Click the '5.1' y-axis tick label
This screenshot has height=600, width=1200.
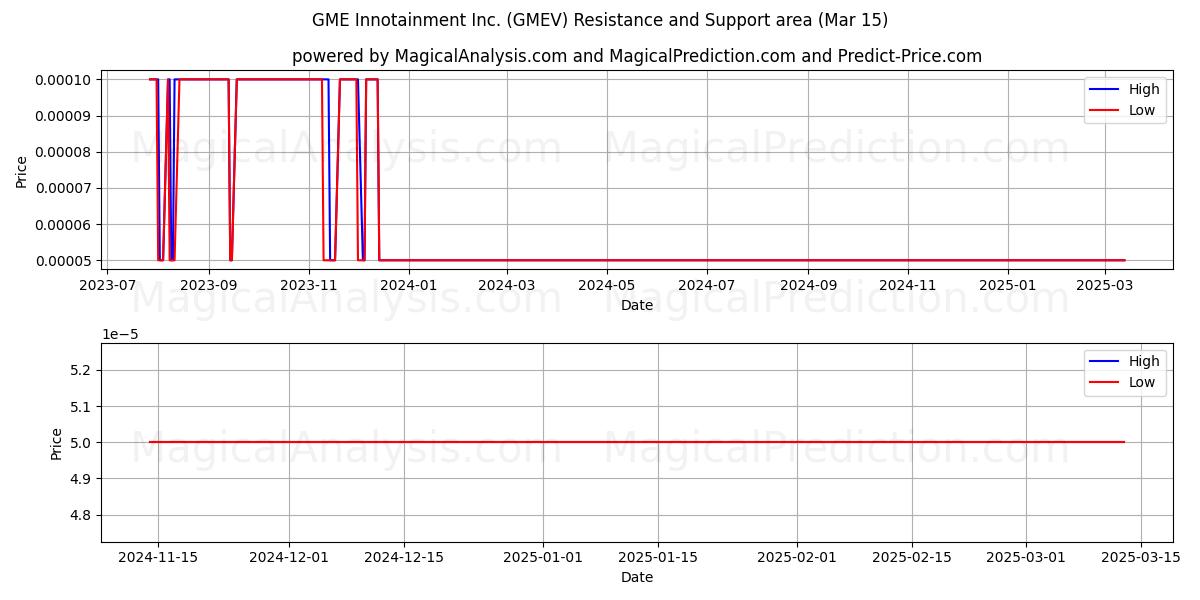pos(83,406)
